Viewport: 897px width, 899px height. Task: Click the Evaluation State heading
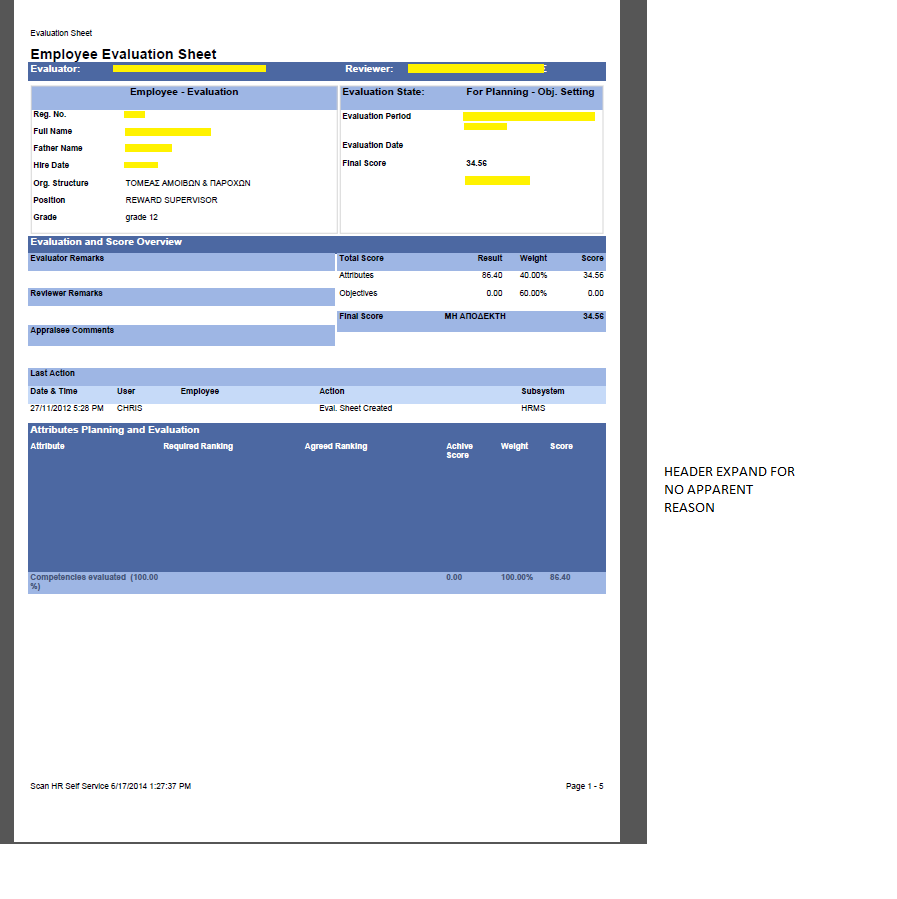383,92
